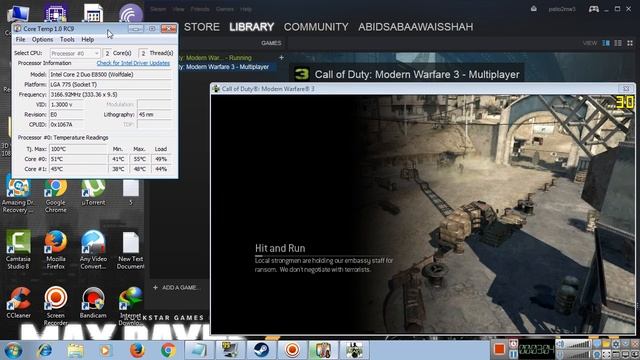Toggle the recorder microphone mute icon

click(561, 355)
